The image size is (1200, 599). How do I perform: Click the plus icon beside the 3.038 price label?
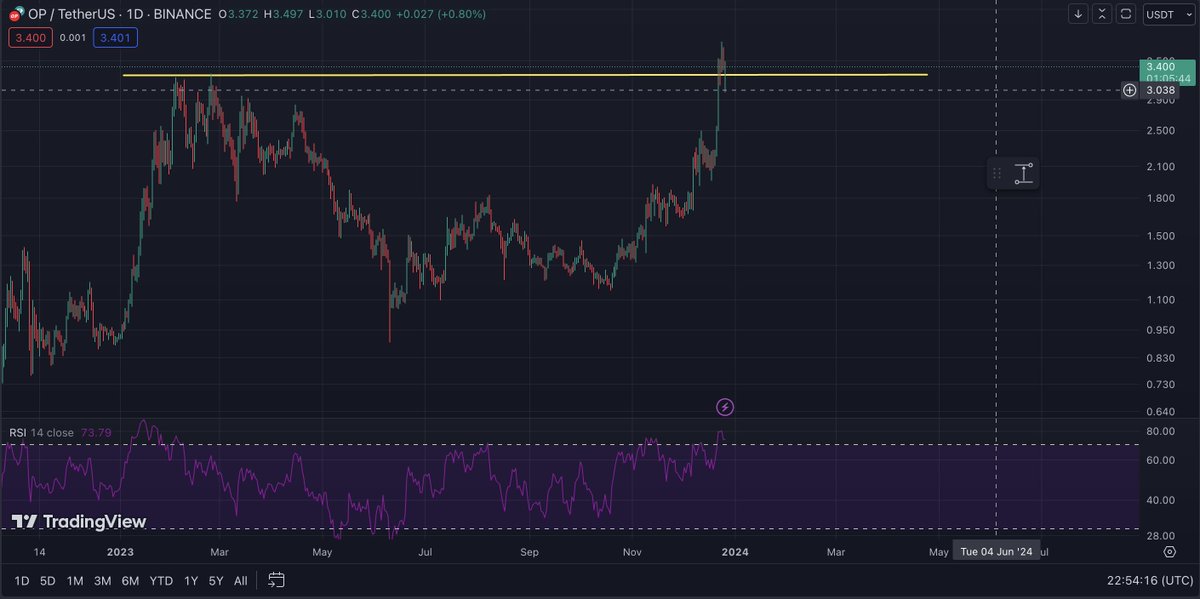click(x=1129, y=90)
